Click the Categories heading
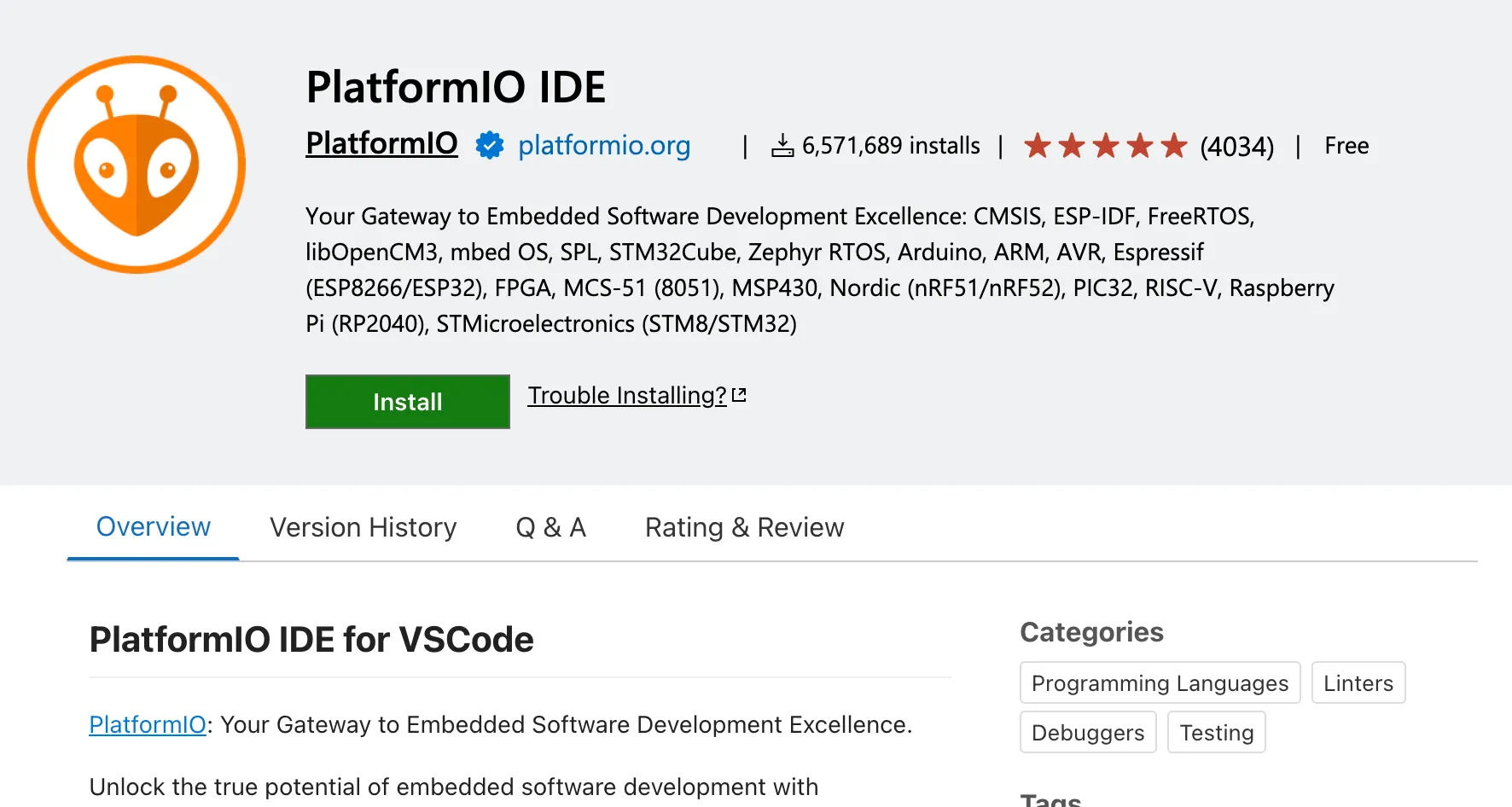The width and height of the screenshot is (1512, 807). pyautogui.click(x=1092, y=632)
